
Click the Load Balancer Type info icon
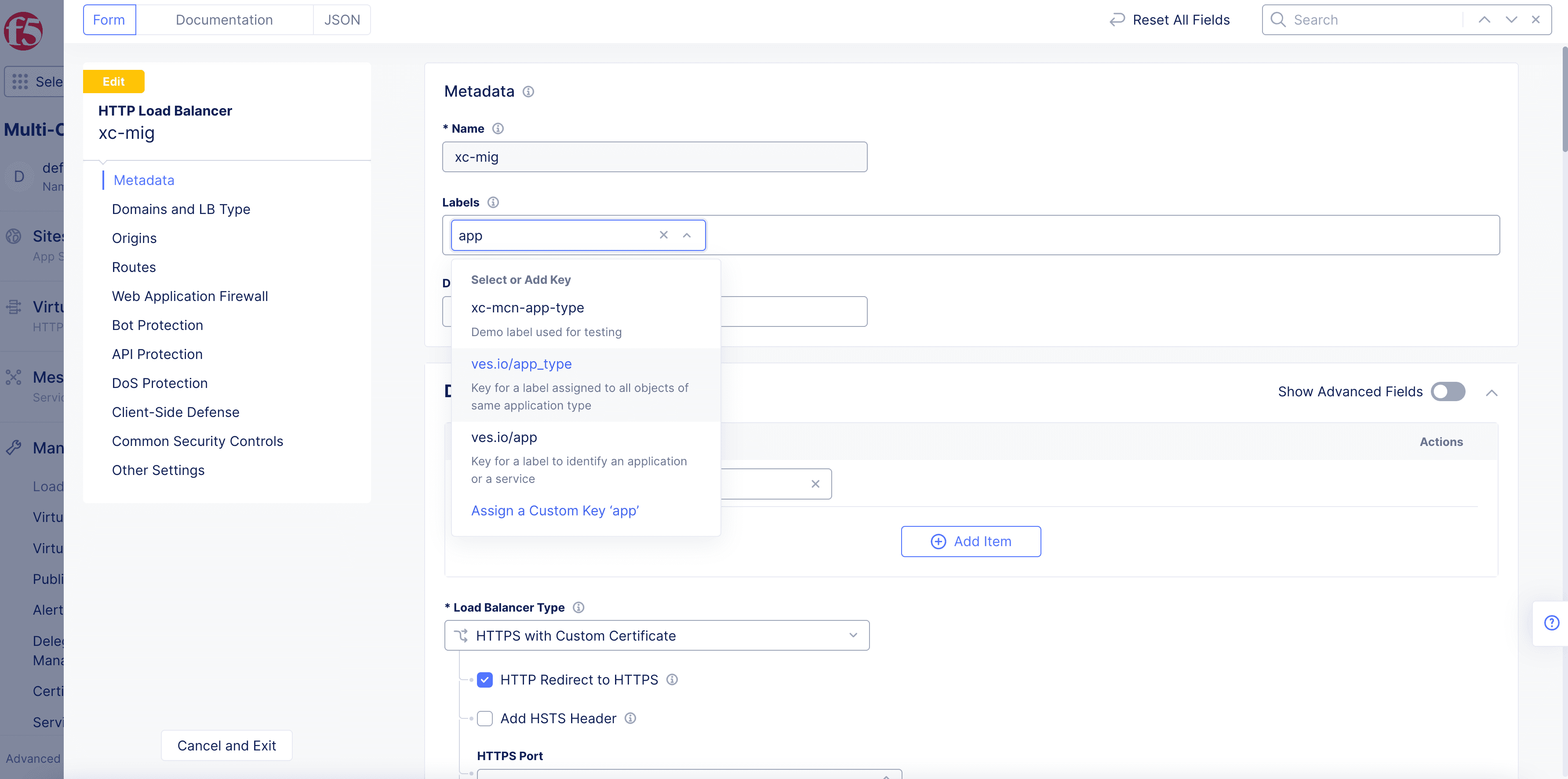(578, 607)
